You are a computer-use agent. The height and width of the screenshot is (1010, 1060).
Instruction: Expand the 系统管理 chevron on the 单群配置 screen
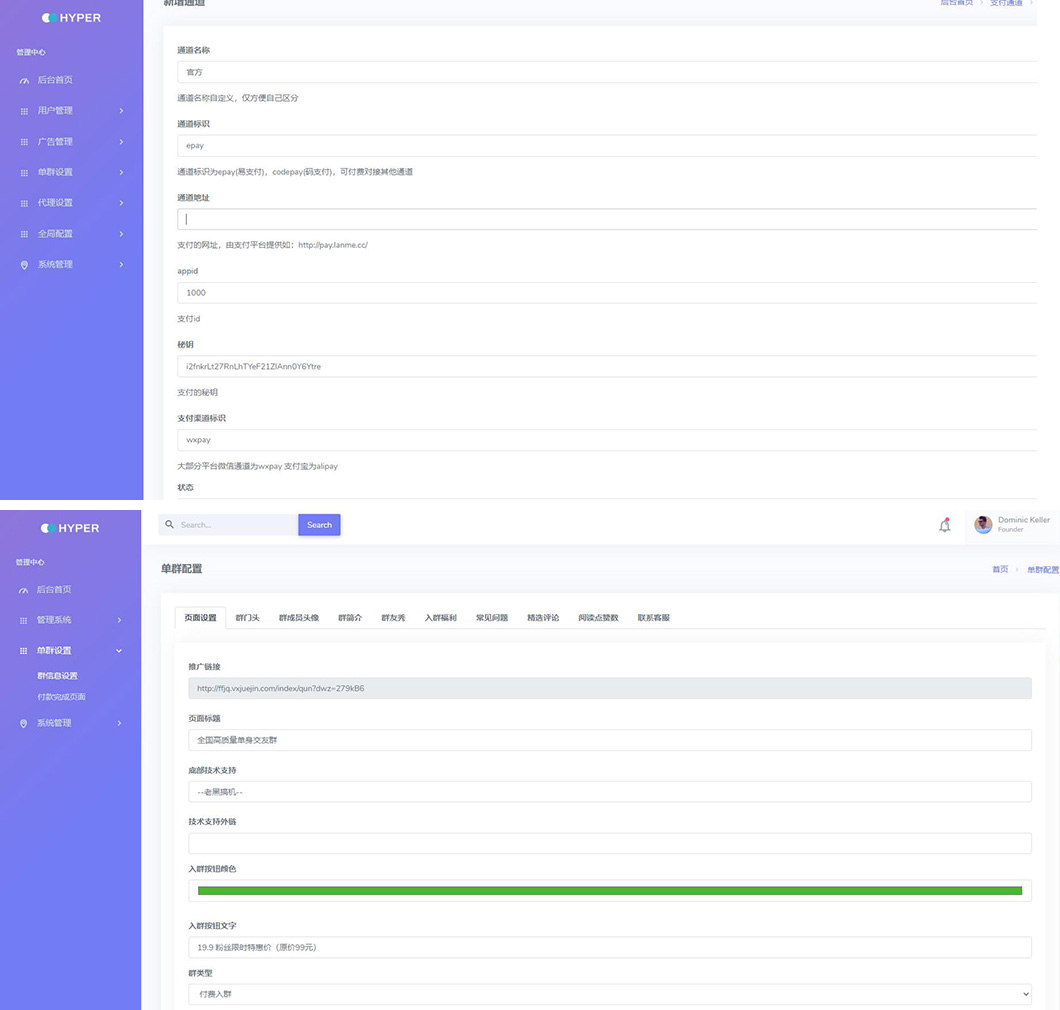click(120, 723)
